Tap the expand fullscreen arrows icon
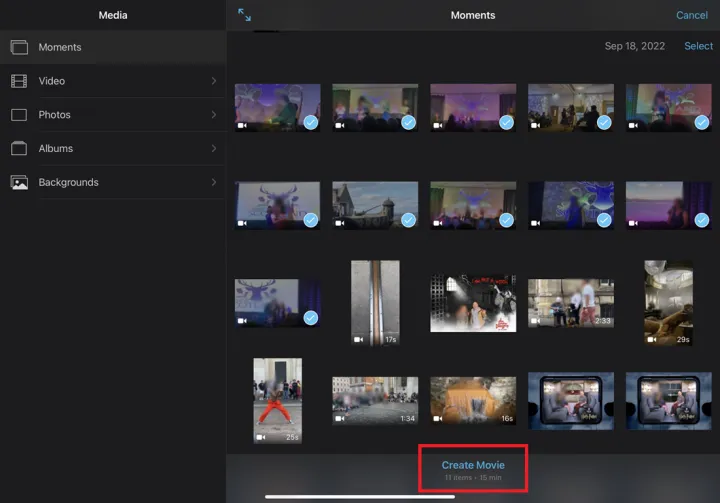Viewport: 720px width, 503px height. [245, 15]
